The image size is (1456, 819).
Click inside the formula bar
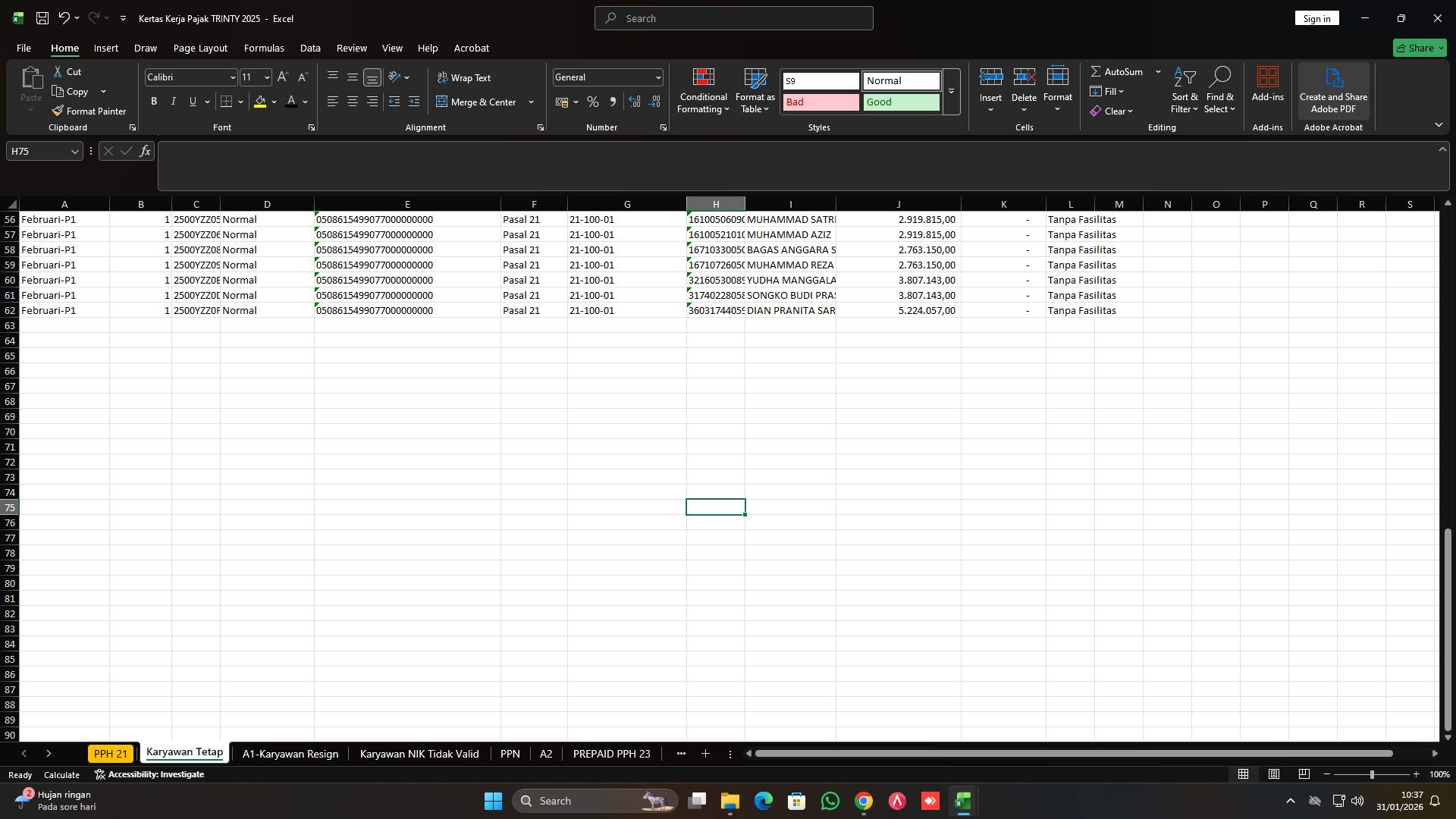click(x=531, y=165)
